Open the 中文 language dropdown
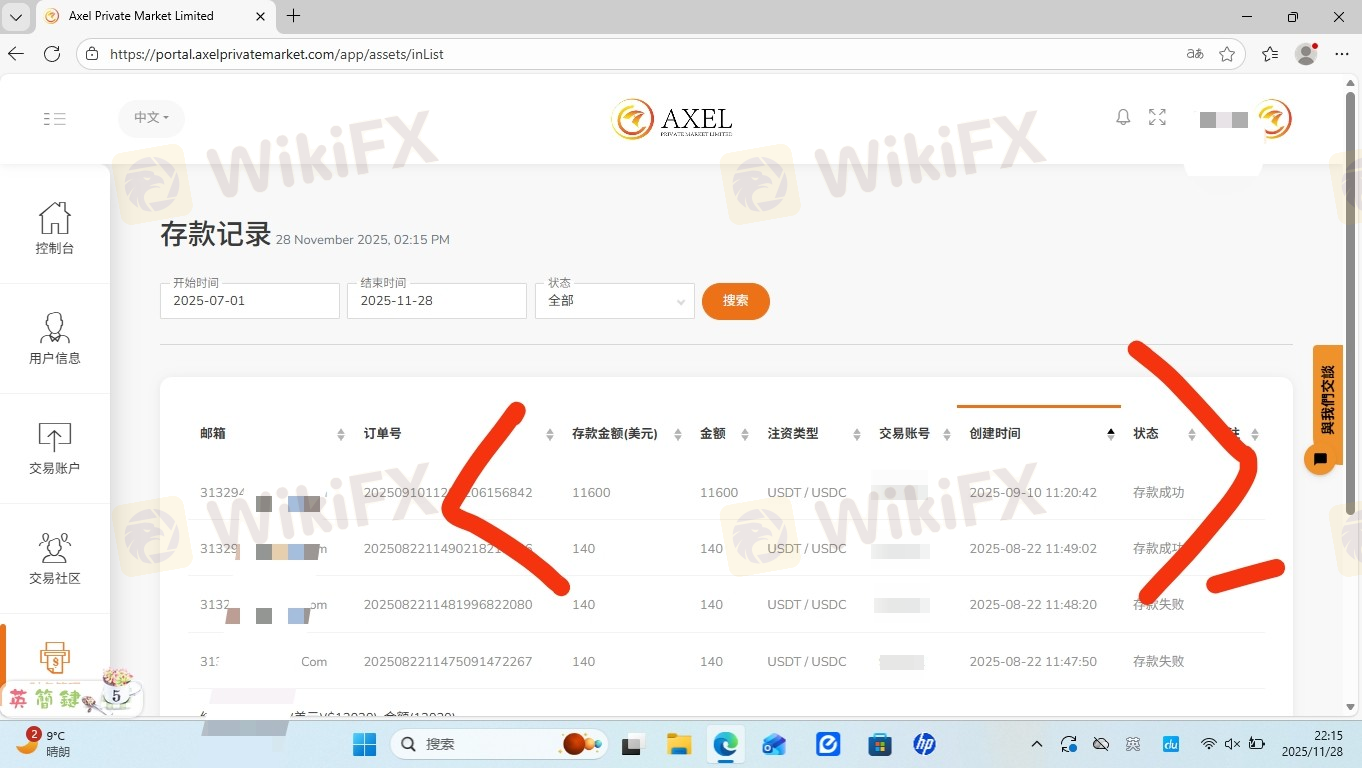 point(151,118)
